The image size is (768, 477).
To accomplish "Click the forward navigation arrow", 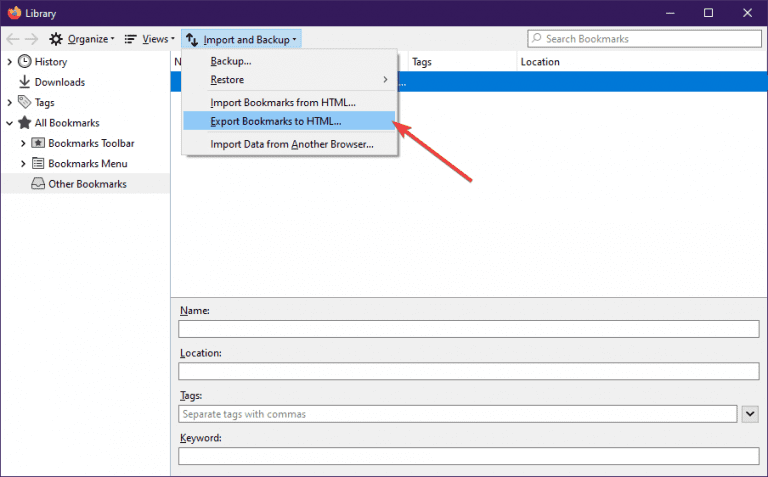I will 32,39.
